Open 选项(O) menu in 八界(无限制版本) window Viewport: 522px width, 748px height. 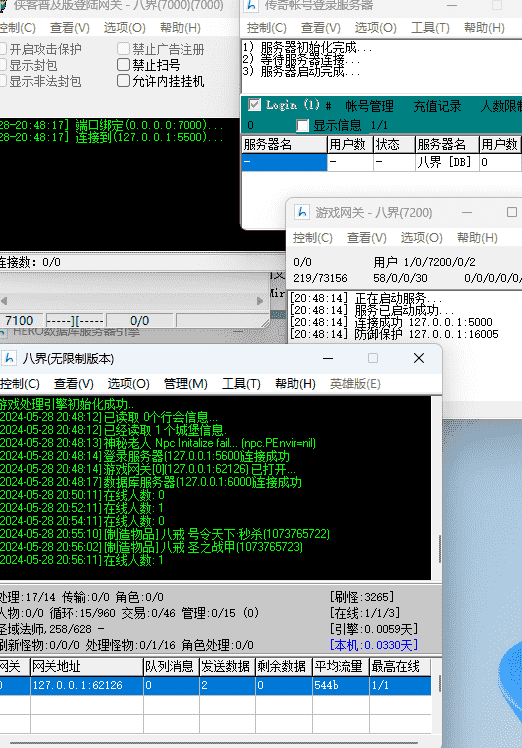pyautogui.click(x=128, y=384)
